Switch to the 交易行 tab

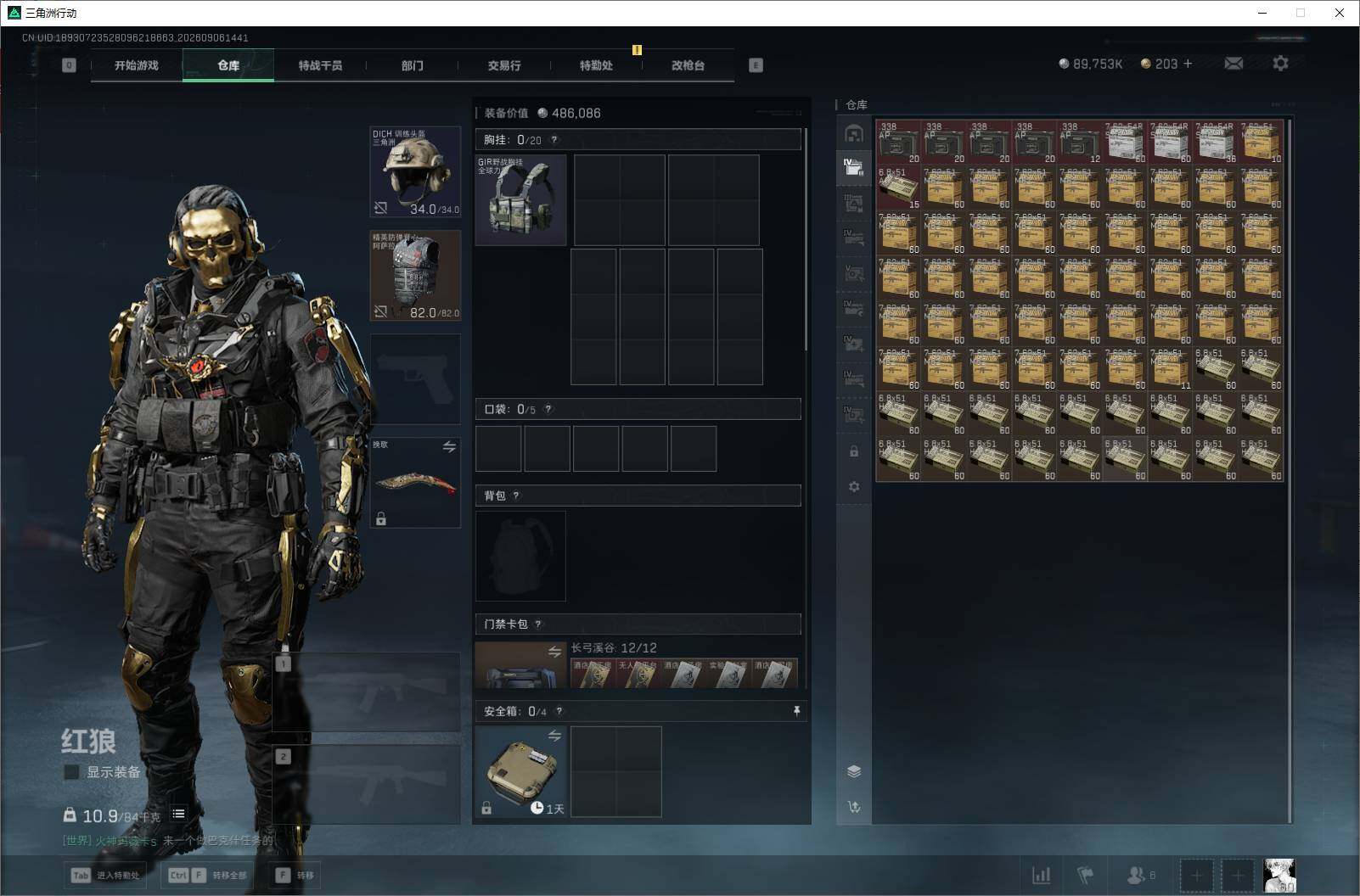pyautogui.click(x=504, y=65)
